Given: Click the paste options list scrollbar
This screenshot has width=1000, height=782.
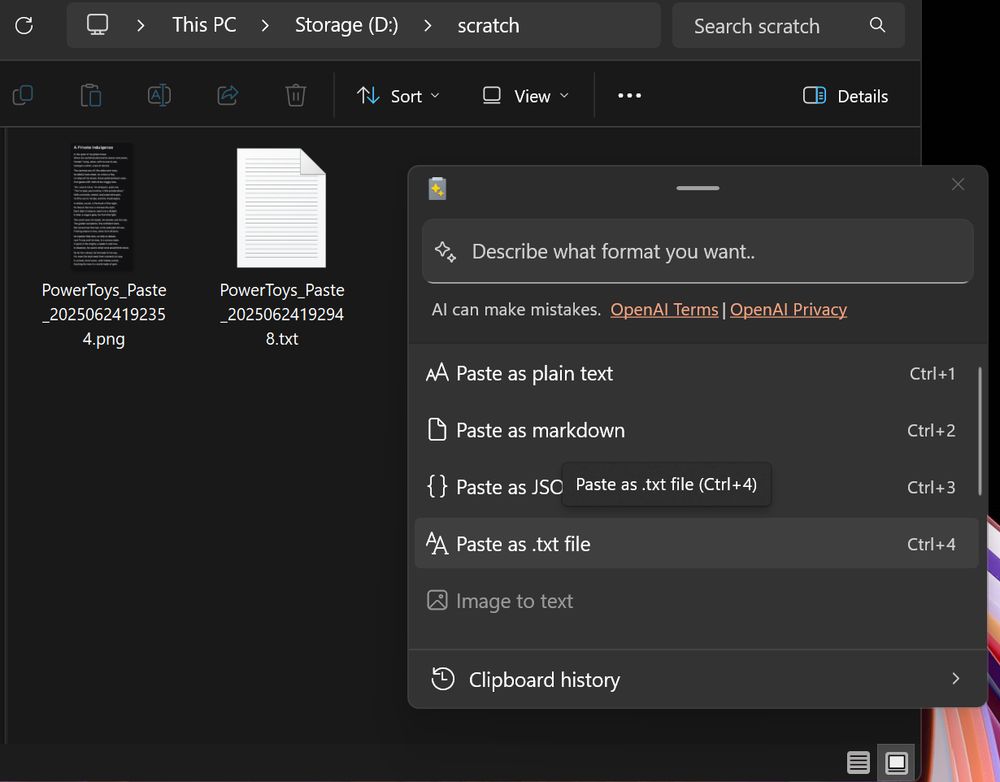Looking at the screenshot, I should (x=980, y=431).
